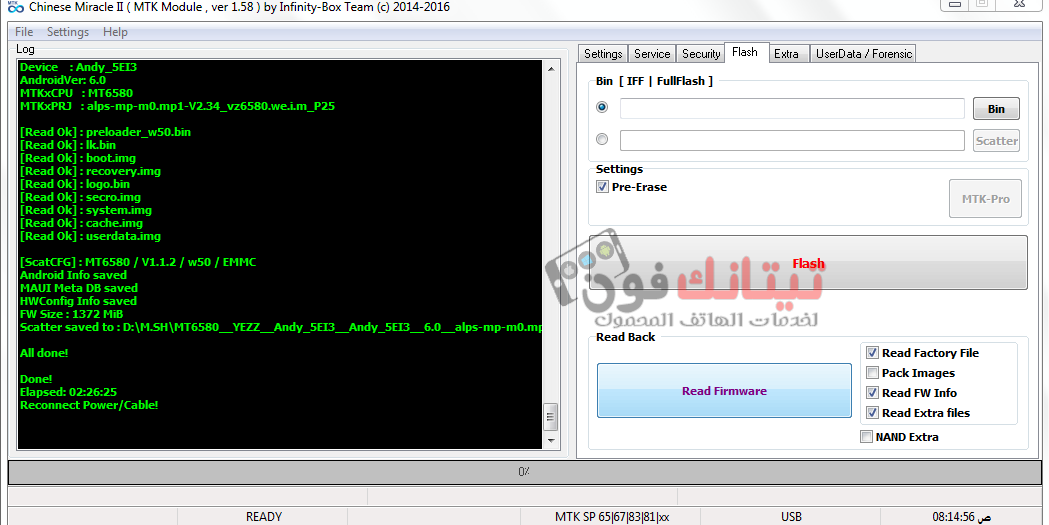Uncheck Read Factory File option
1049x525 pixels.
tap(872, 352)
